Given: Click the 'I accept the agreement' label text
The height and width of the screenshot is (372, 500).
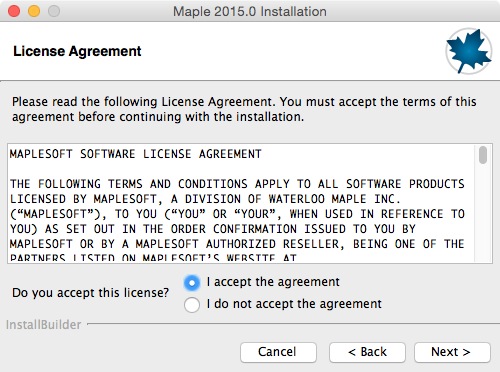Looking at the screenshot, I should (273, 282).
